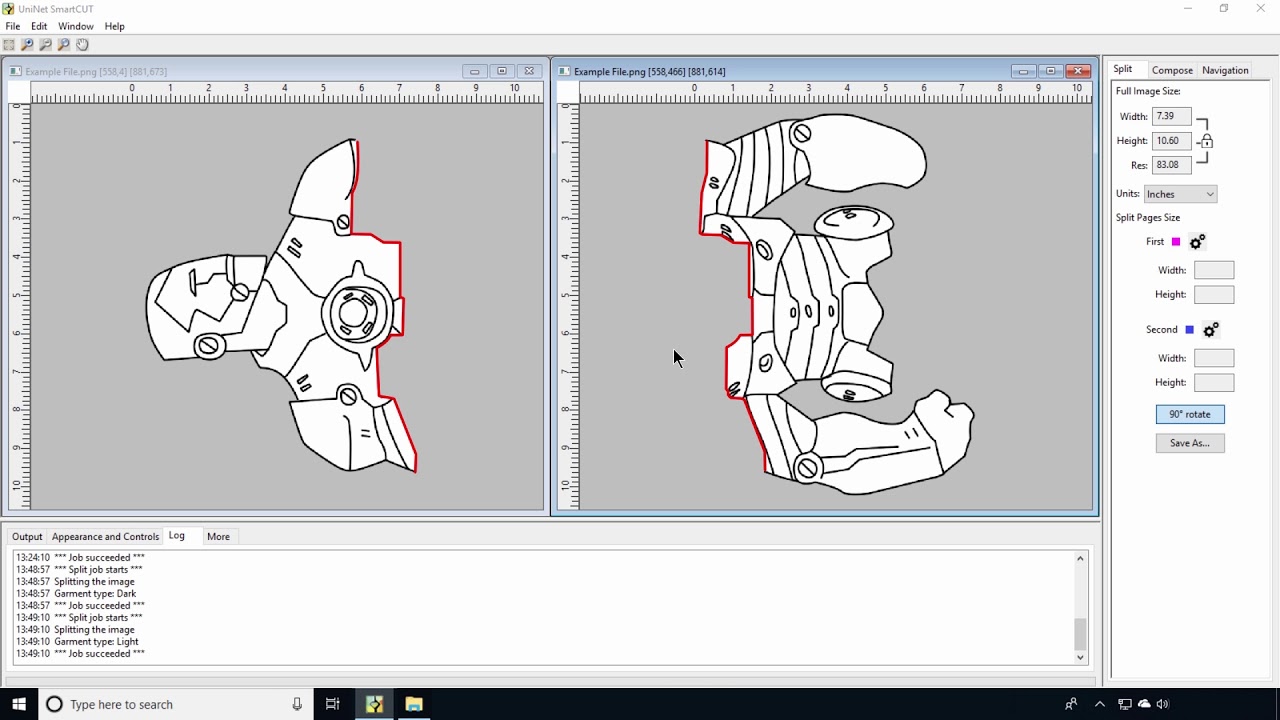Click the blue Second page color swatch
Screen dimensions: 1280x720
pyautogui.click(x=1189, y=330)
